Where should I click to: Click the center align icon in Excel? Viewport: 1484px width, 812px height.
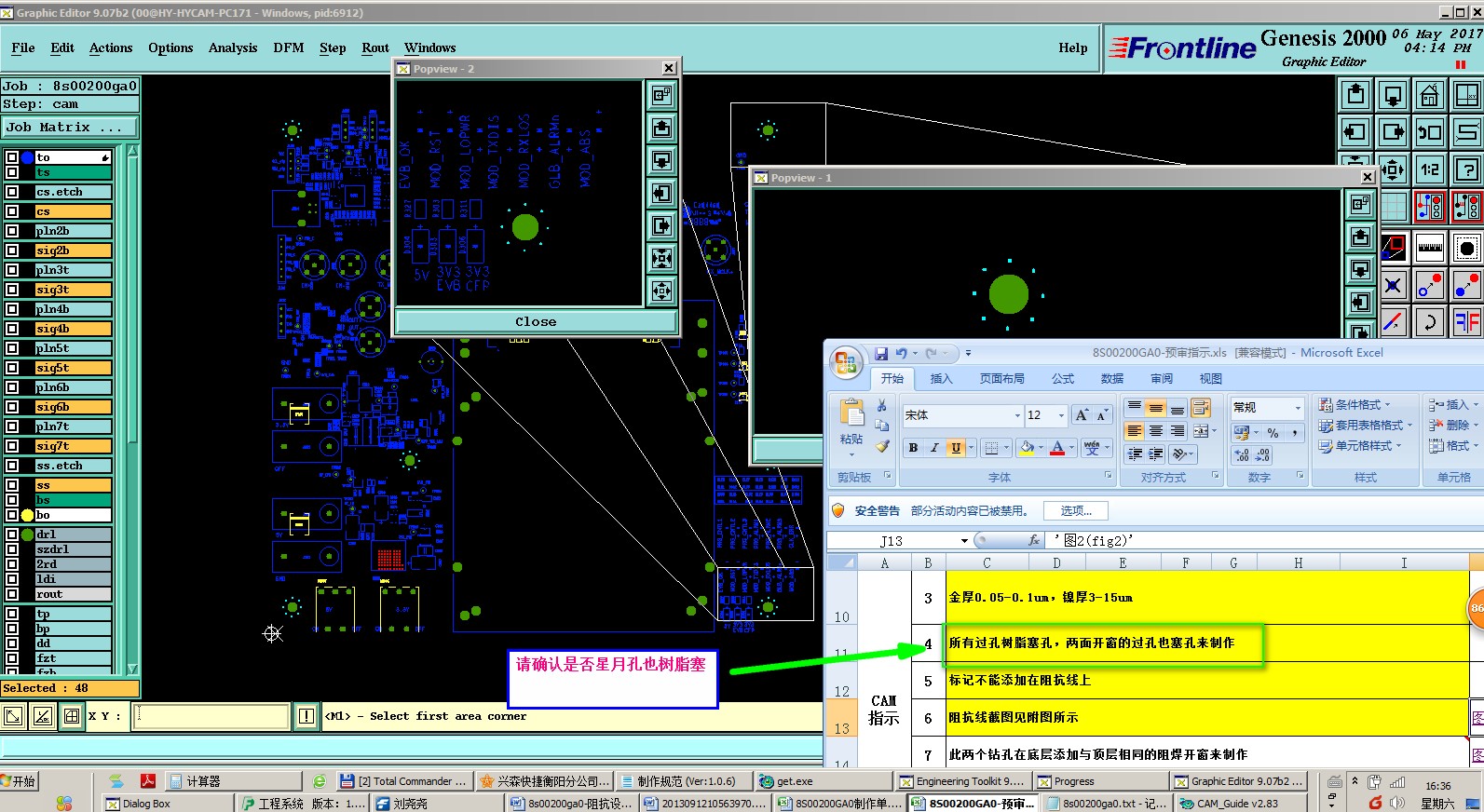coord(1155,431)
